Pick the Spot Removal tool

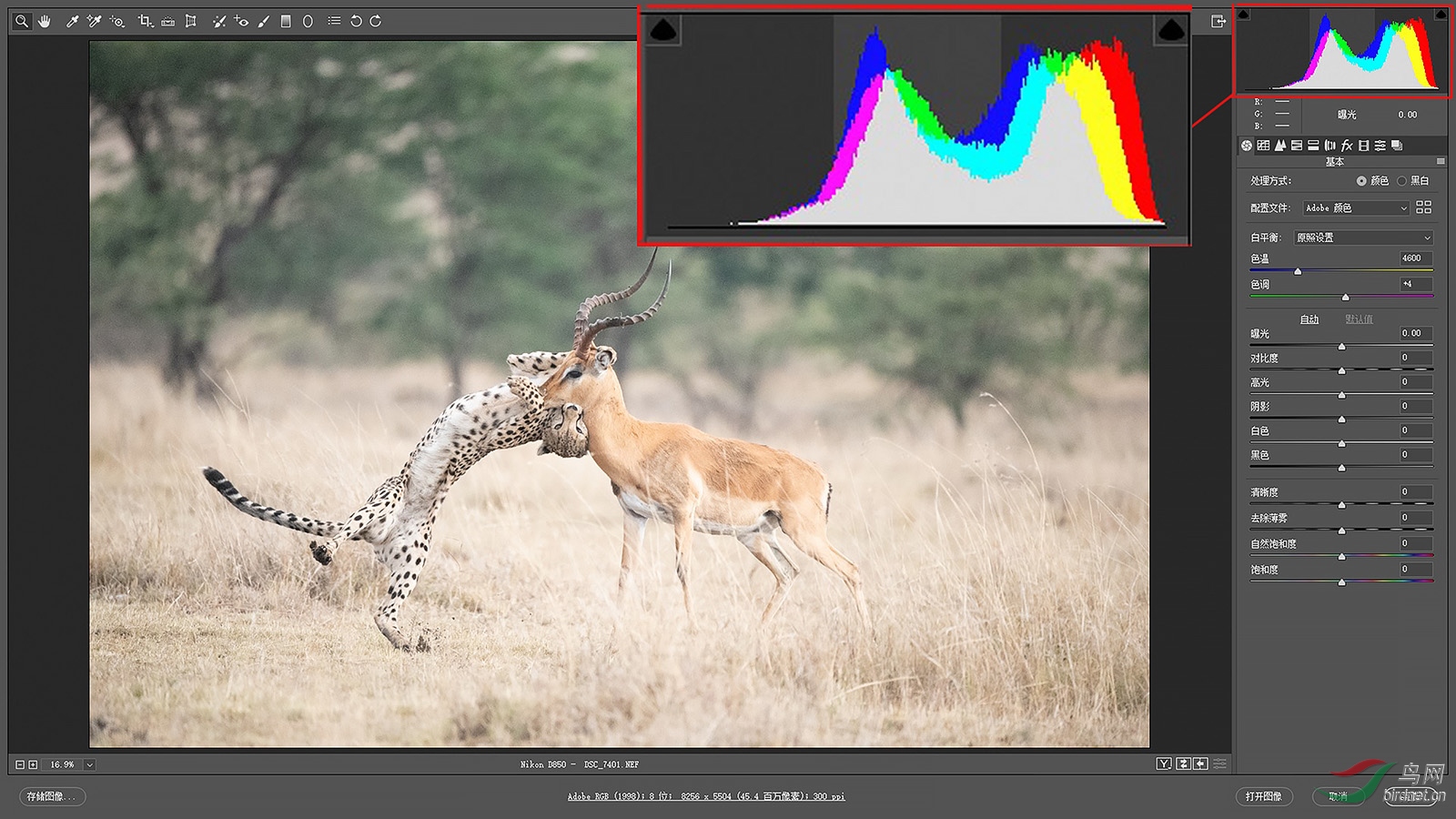click(x=218, y=21)
